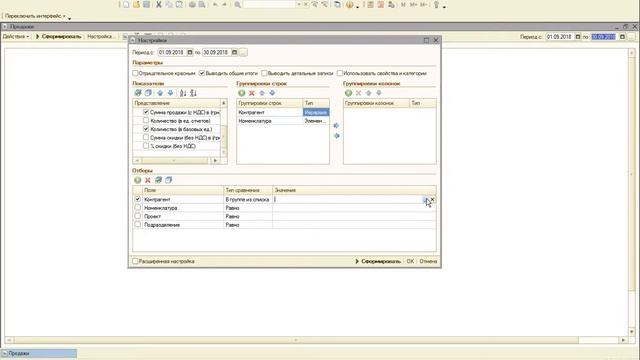
Task: Uncheck all indicators in Показатели toolbar
Action: 148,93
